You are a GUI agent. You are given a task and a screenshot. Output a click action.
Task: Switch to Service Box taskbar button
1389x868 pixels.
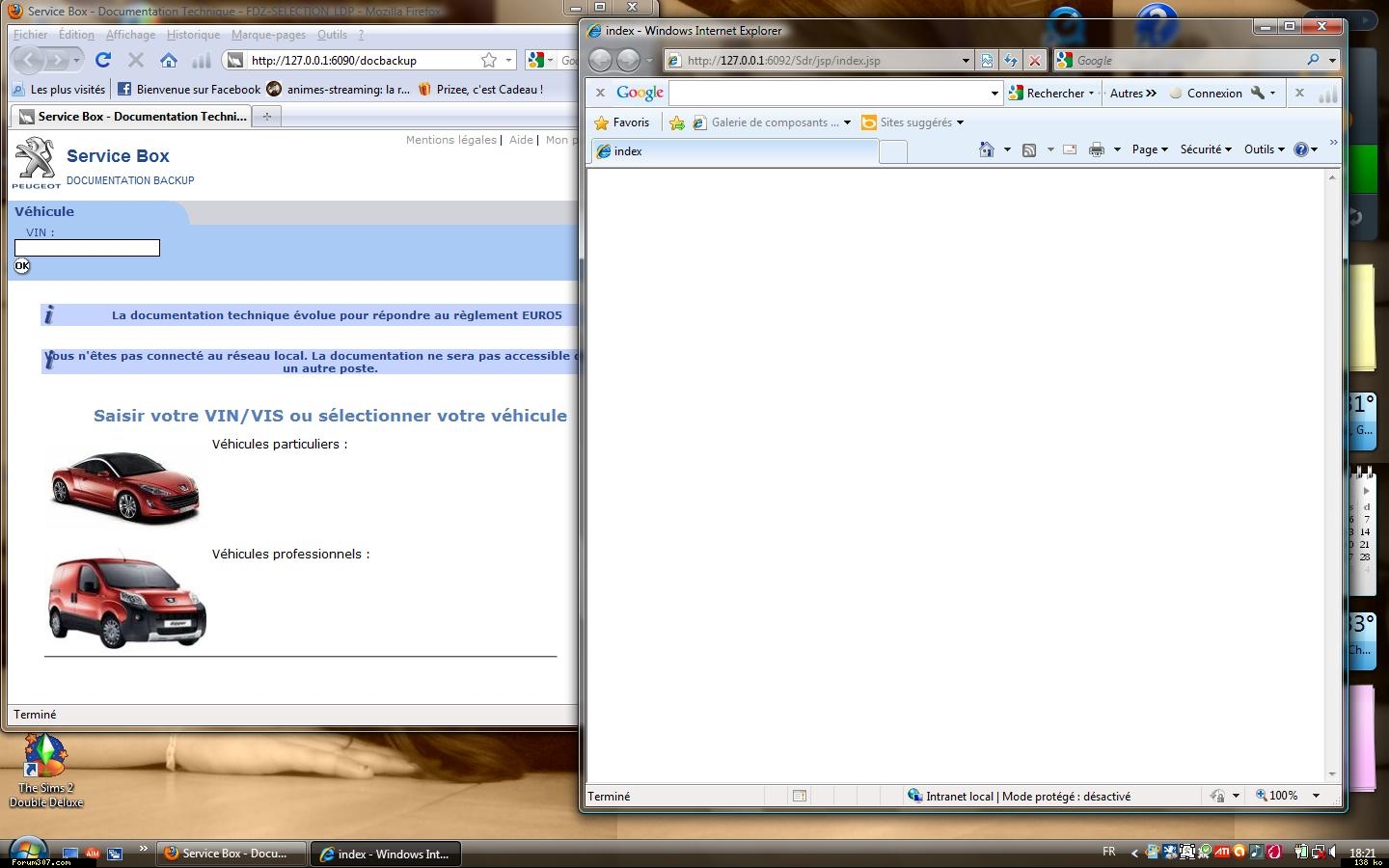231,854
